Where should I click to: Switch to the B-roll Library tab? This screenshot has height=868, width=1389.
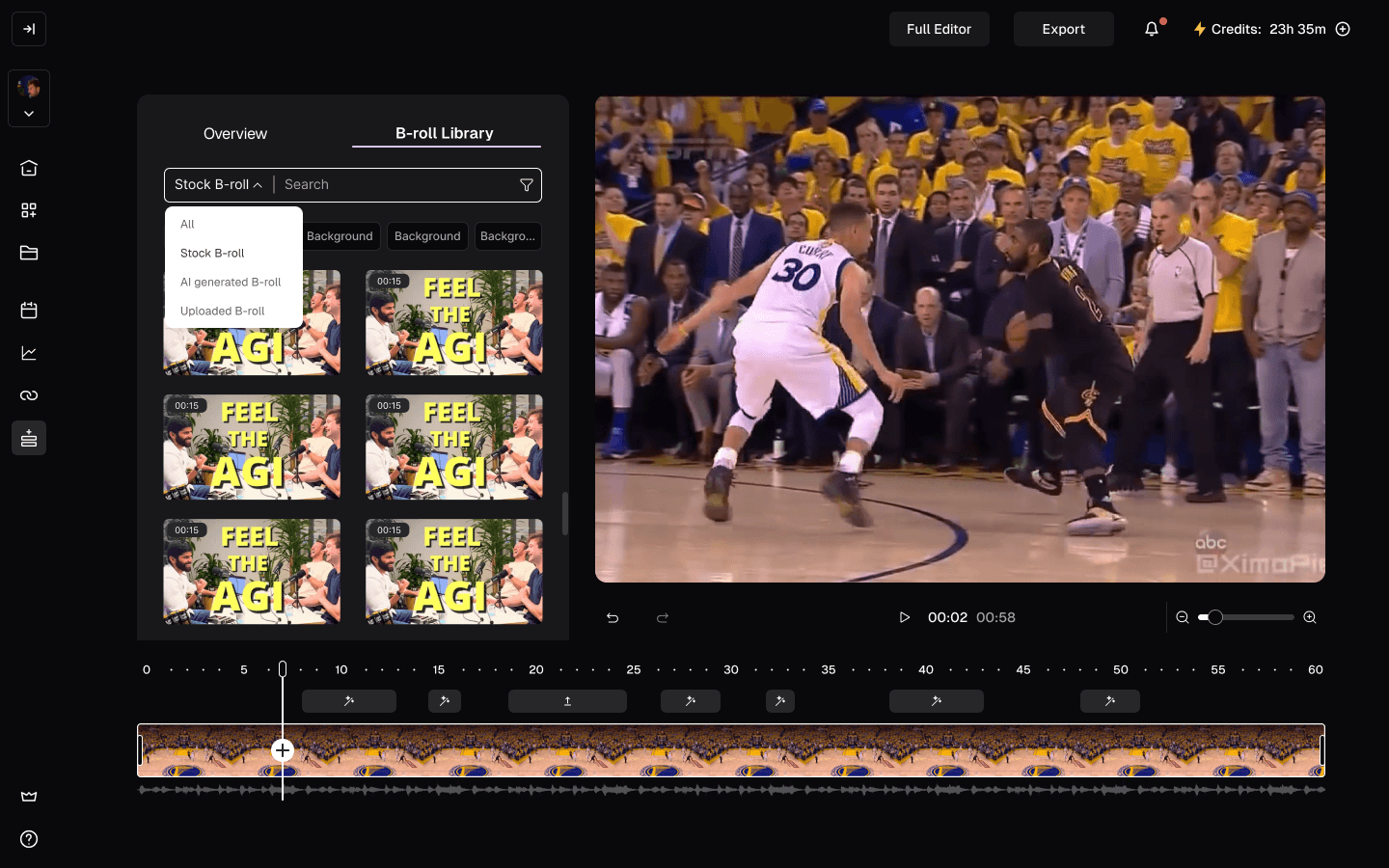pyautogui.click(x=445, y=133)
